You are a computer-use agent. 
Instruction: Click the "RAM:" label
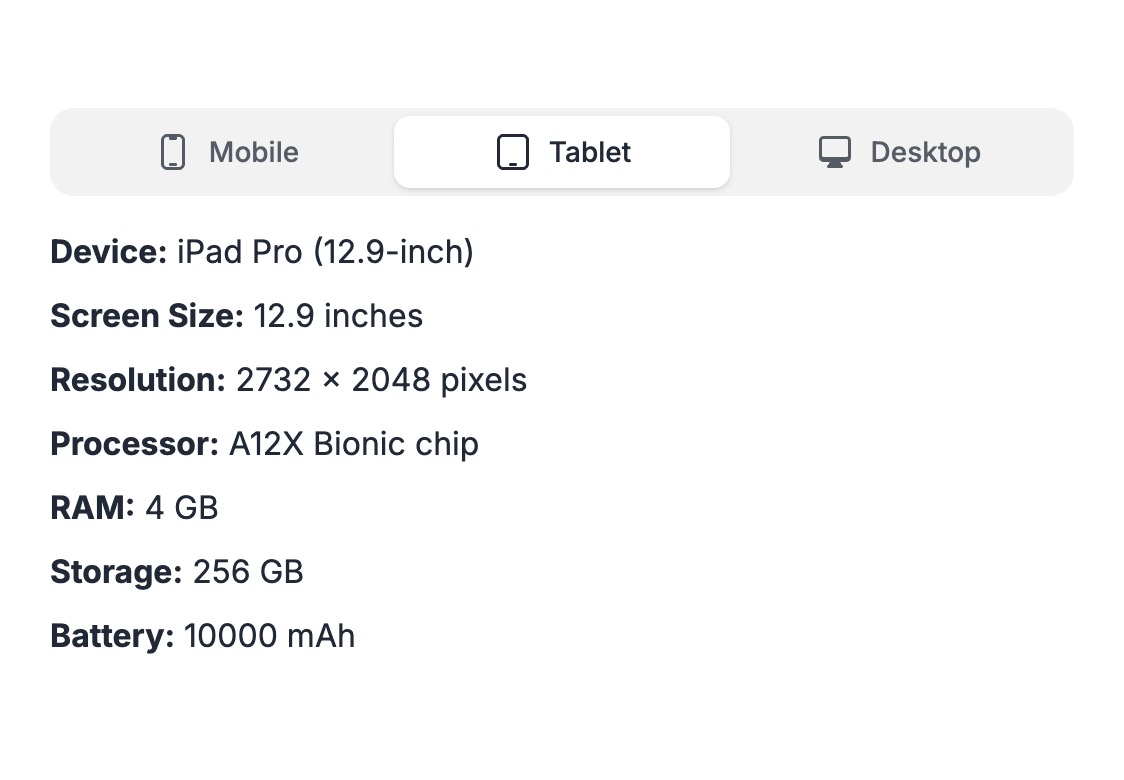[92, 508]
